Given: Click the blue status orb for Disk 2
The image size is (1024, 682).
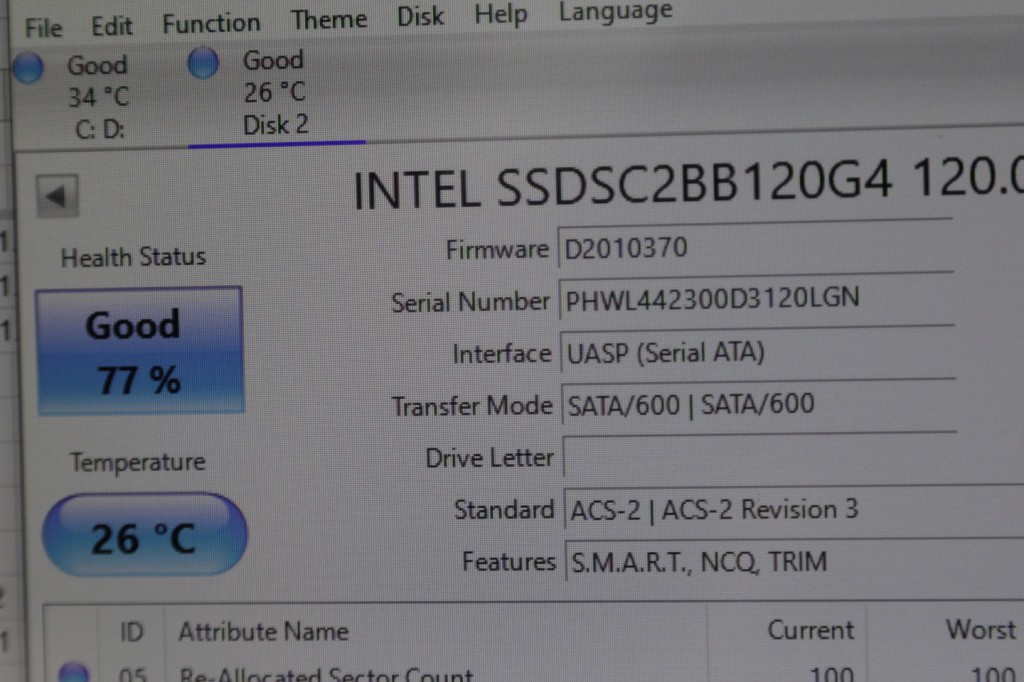Looking at the screenshot, I should pyautogui.click(x=203, y=64).
